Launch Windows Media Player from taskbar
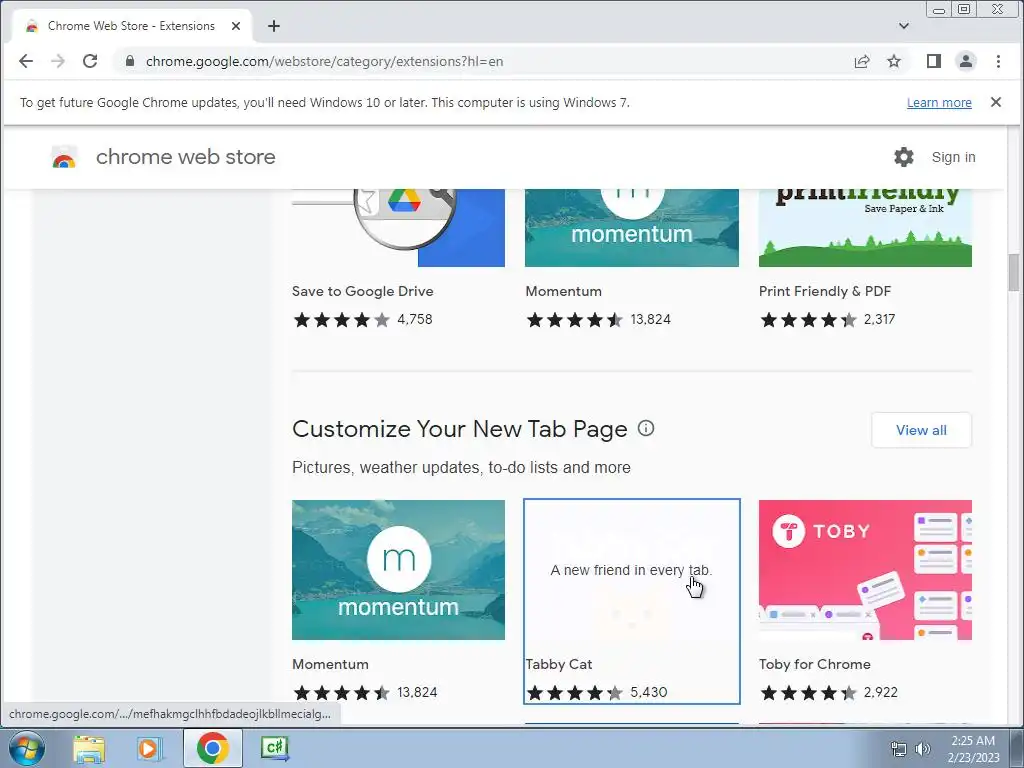Image resolution: width=1024 pixels, height=768 pixels. pos(149,748)
